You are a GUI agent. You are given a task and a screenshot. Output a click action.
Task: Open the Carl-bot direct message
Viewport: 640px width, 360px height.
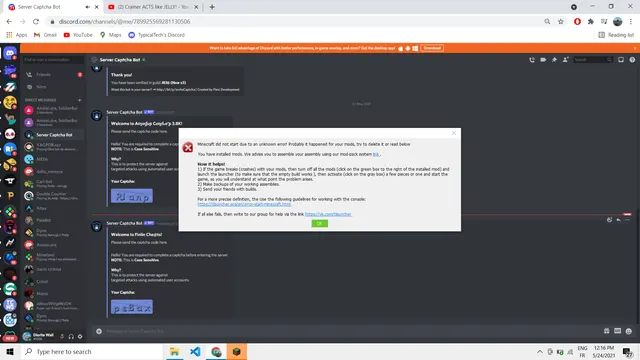coord(53,184)
